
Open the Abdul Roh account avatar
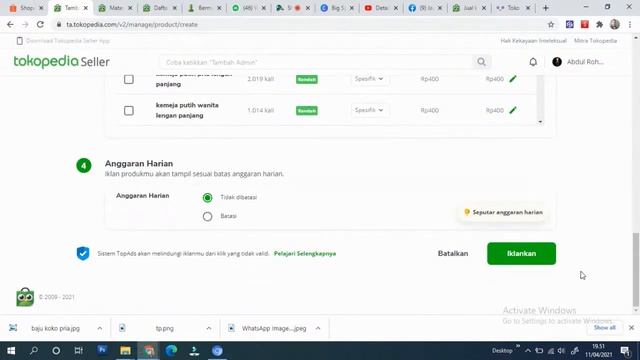pos(557,62)
